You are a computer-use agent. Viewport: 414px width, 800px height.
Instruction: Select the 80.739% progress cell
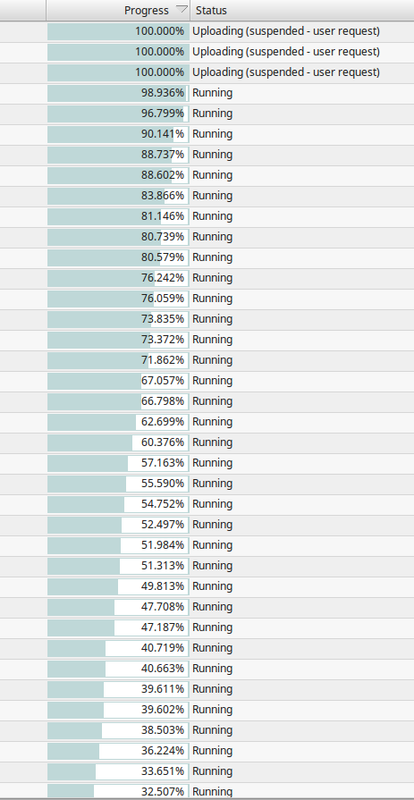coord(118,237)
